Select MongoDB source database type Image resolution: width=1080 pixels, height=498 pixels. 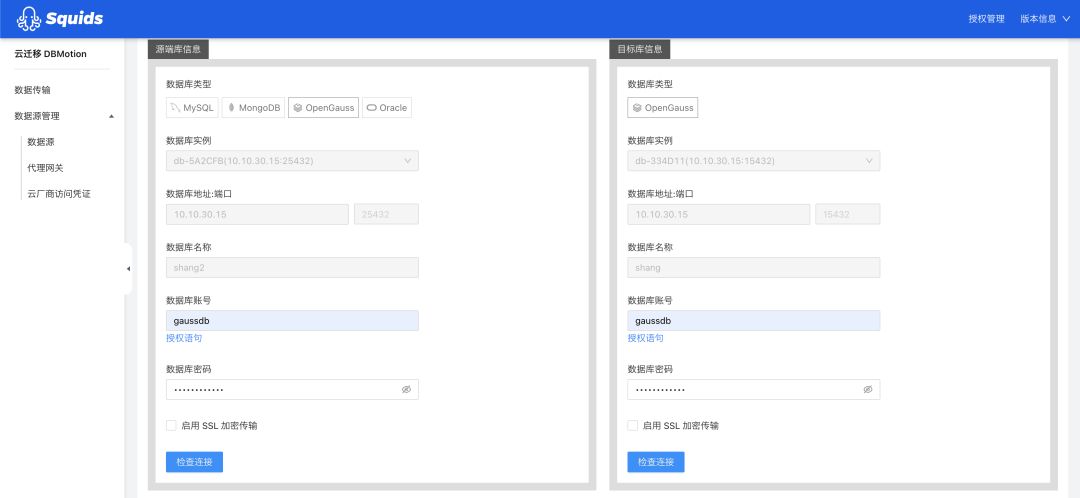[x=253, y=108]
